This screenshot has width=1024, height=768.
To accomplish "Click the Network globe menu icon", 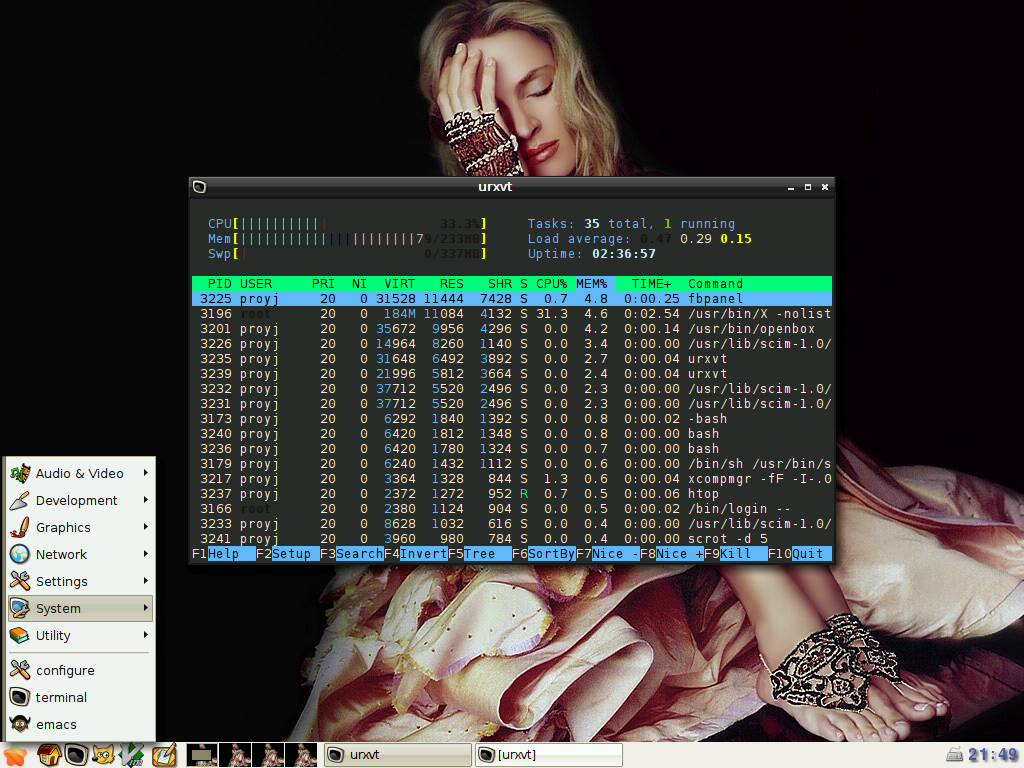I will (x=20, y=554).
